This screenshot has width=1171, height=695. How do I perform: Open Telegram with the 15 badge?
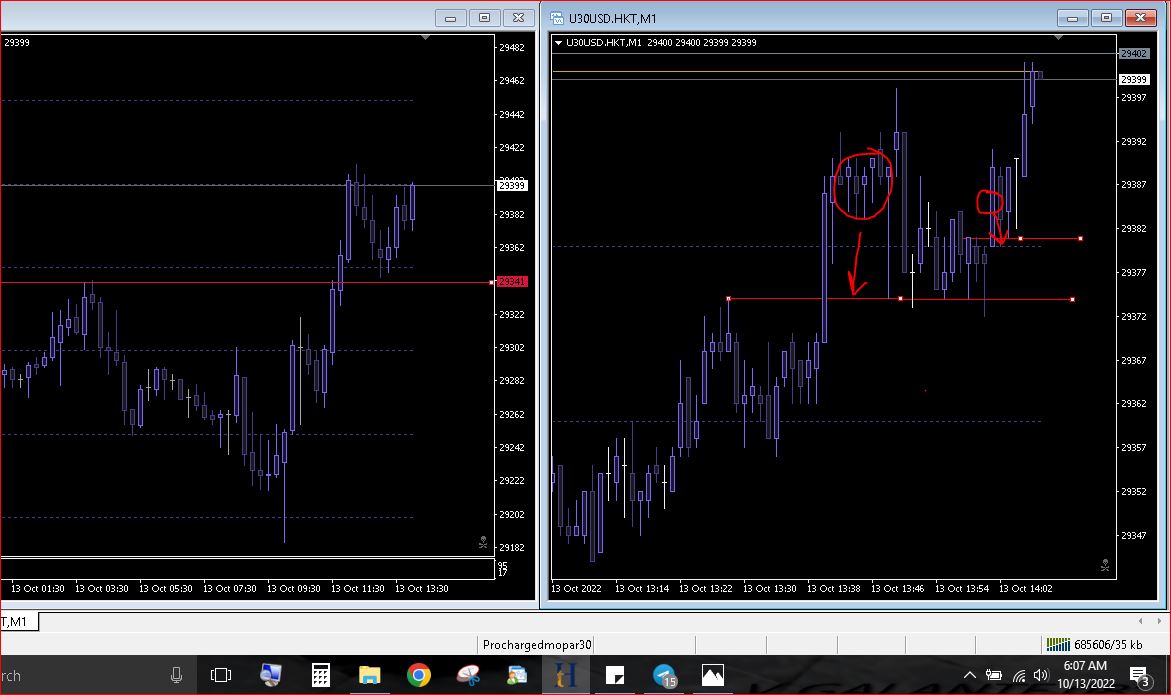click(664, 676)
